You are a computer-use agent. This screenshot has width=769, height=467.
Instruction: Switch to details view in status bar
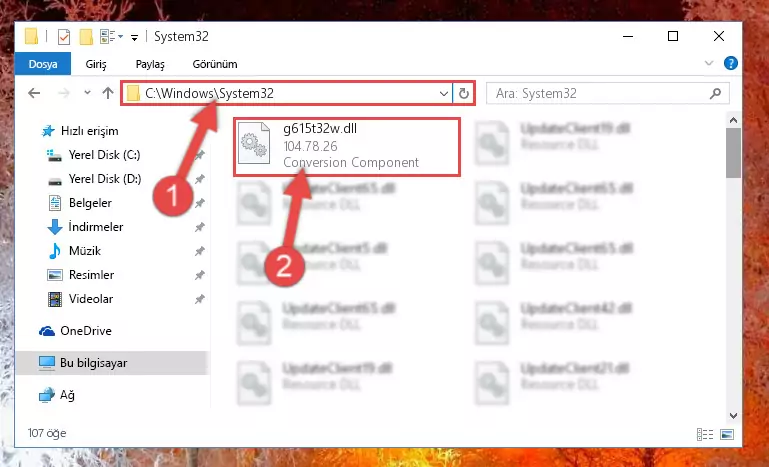click(x=705, y=434)
